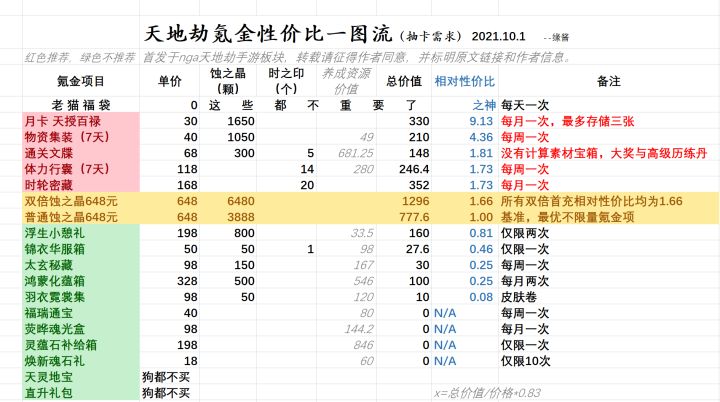Select the 普通蚀之晶648元 cell

tap(71, 217)
